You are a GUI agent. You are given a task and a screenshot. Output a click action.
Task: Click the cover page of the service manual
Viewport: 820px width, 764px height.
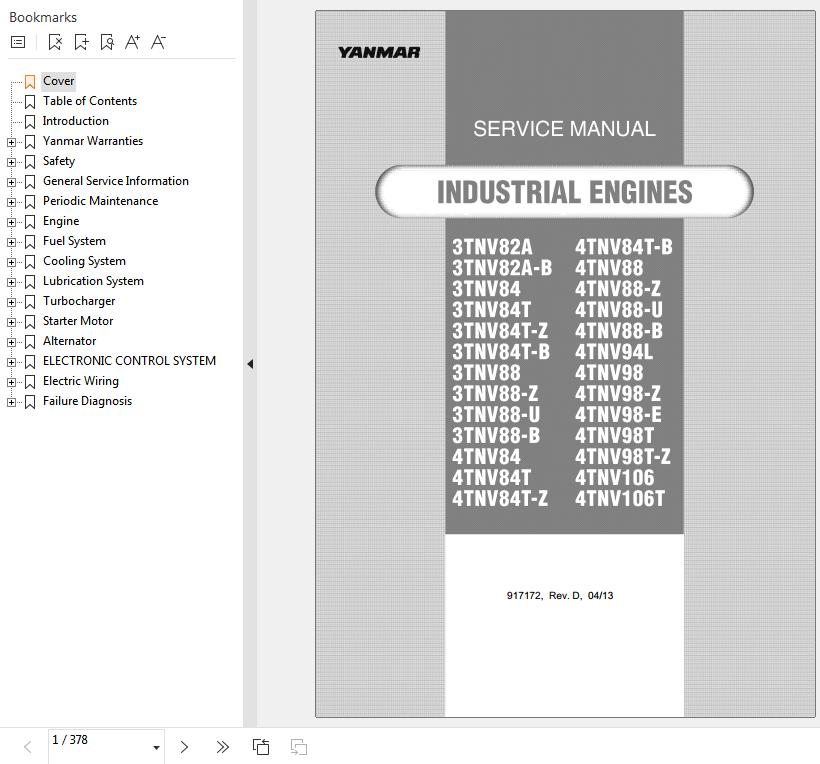pyautogui.click(x=565, y=364)
